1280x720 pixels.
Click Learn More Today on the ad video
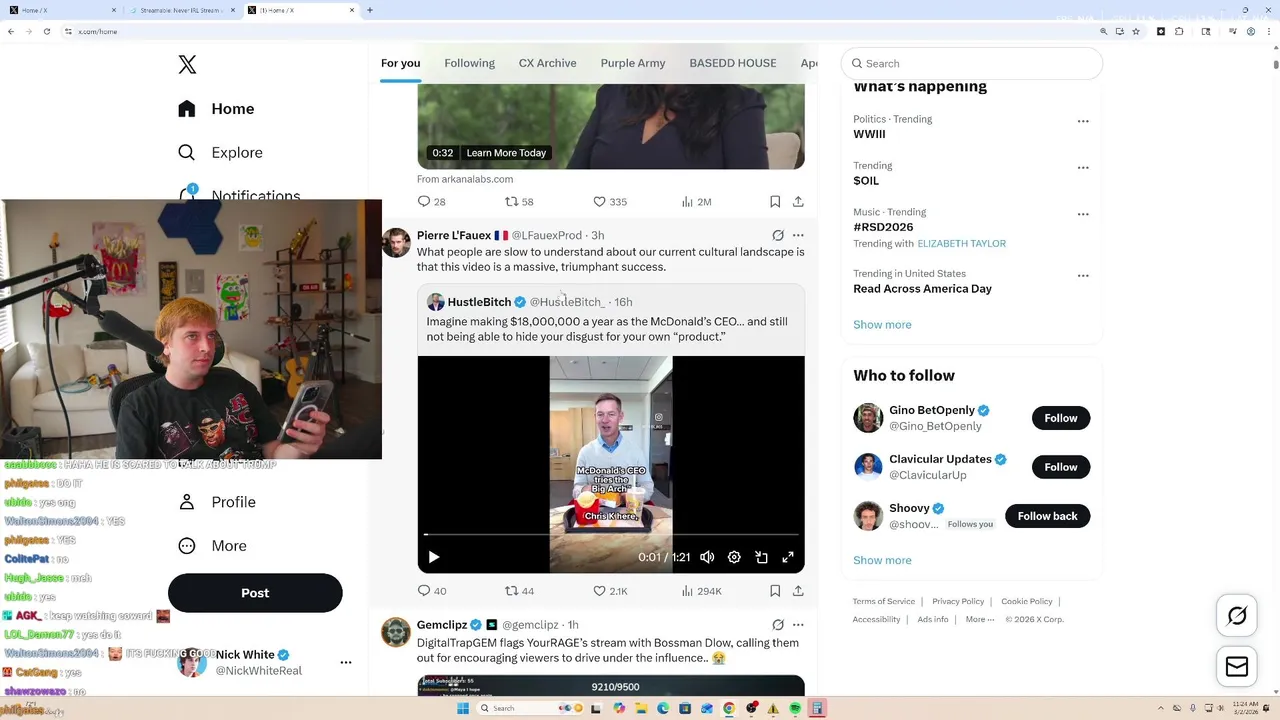(506, 153)
